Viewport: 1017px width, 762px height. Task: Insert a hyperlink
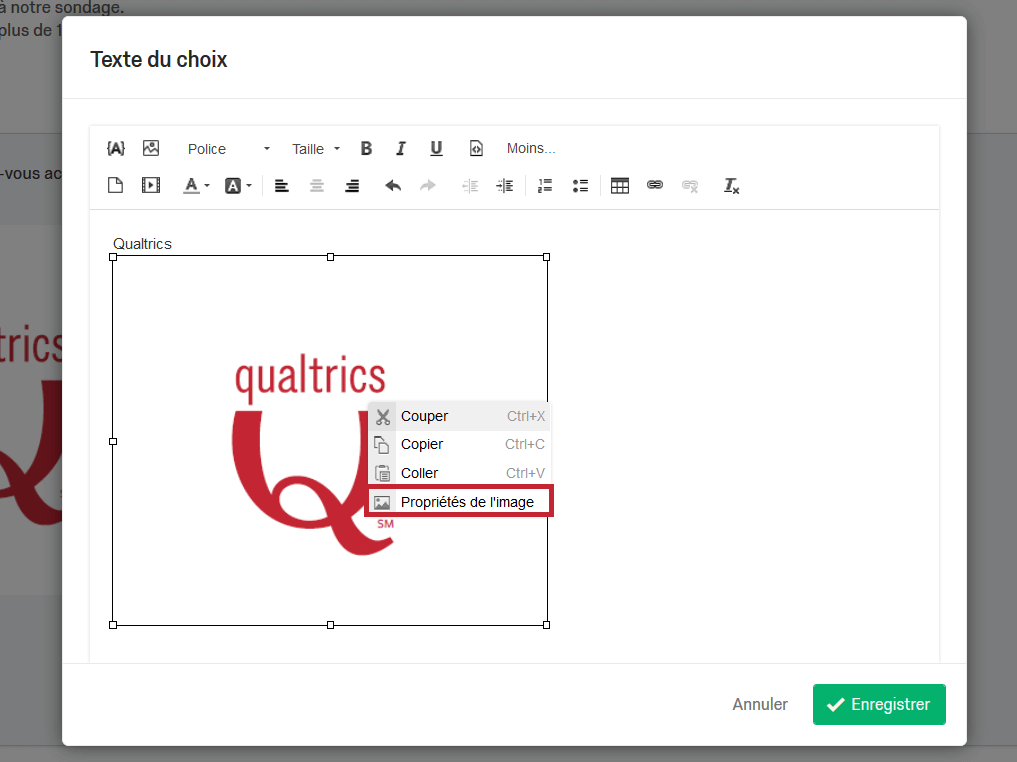pos(655,185)
